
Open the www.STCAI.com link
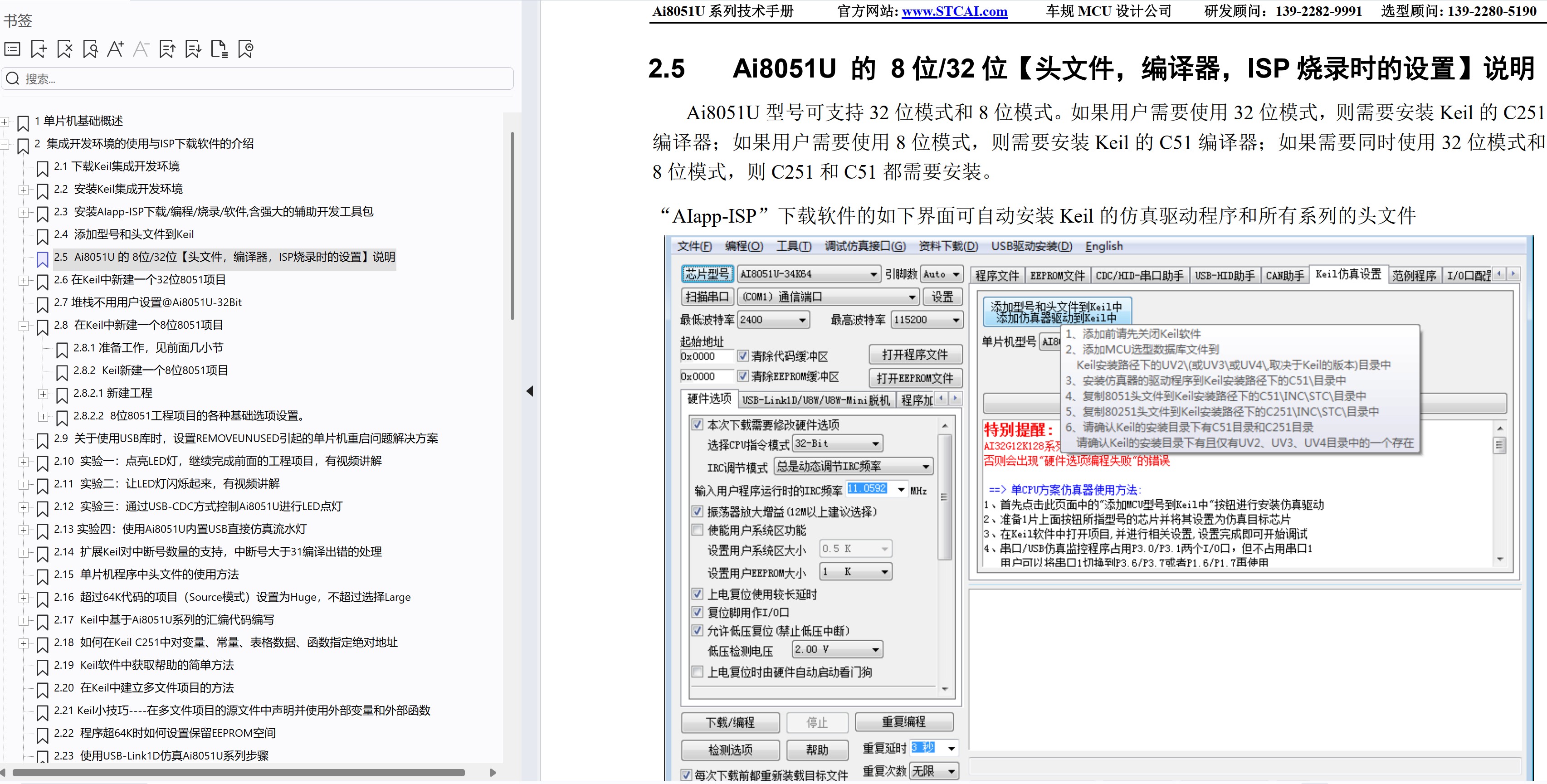point(954,11)
